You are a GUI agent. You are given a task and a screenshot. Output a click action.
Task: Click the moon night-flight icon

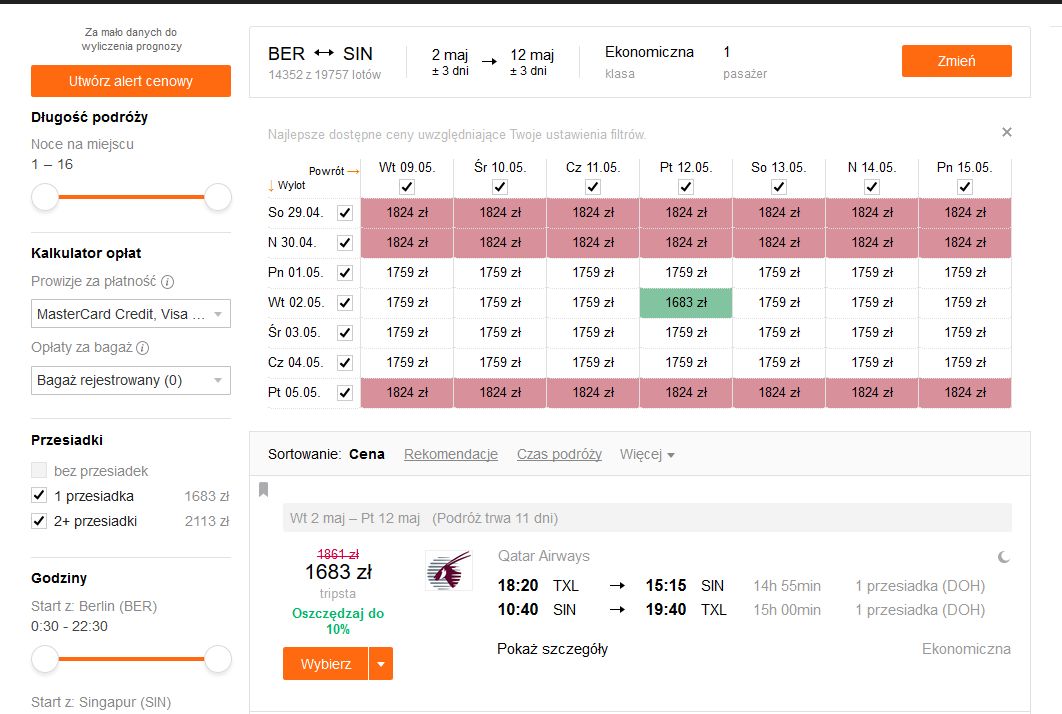pyautogui.click(x=1004, y=557)
